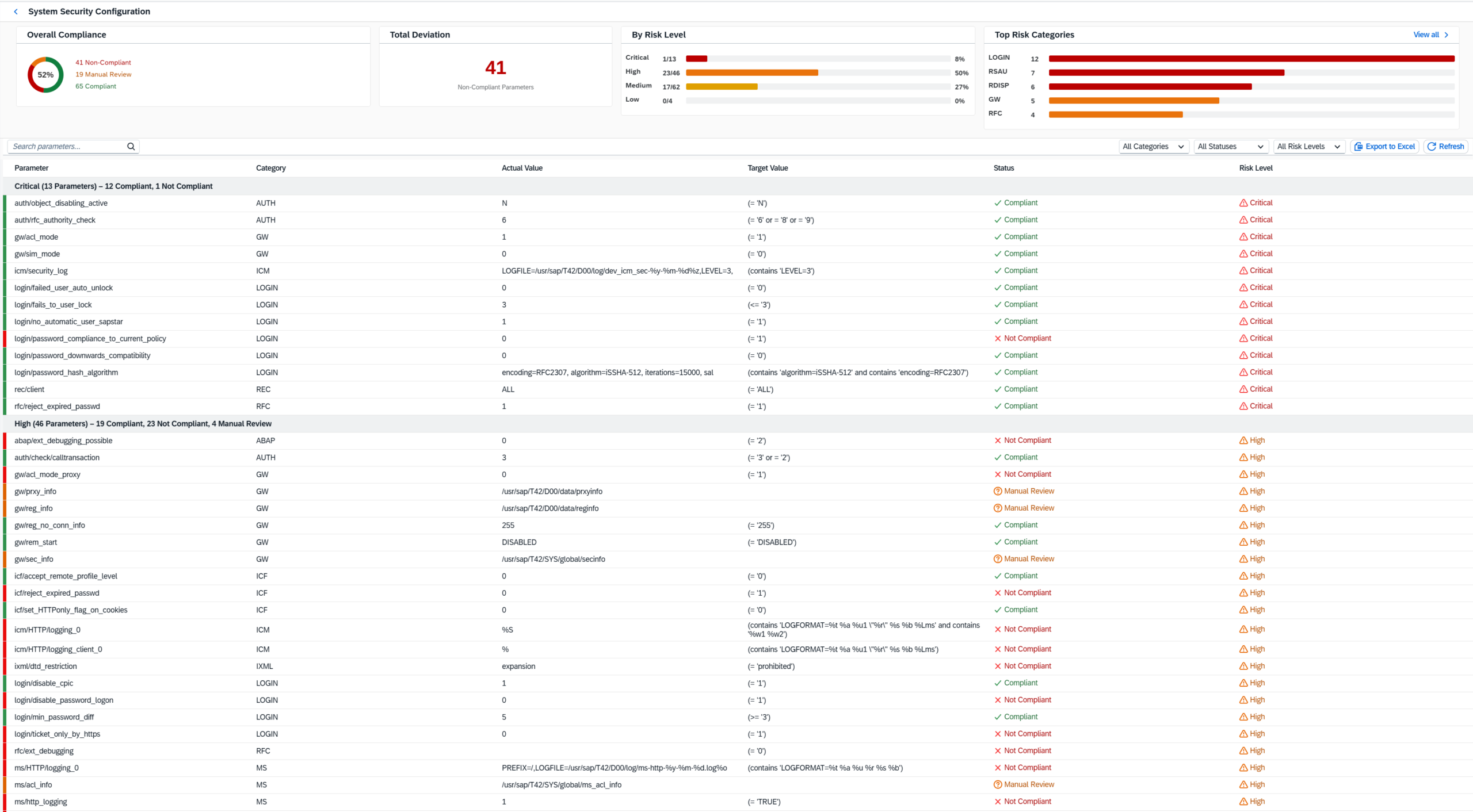Click the red LOGIN risk category bar
Image resolution: width=1473 pixels, height=812 pixels.
pos(1251,59)
